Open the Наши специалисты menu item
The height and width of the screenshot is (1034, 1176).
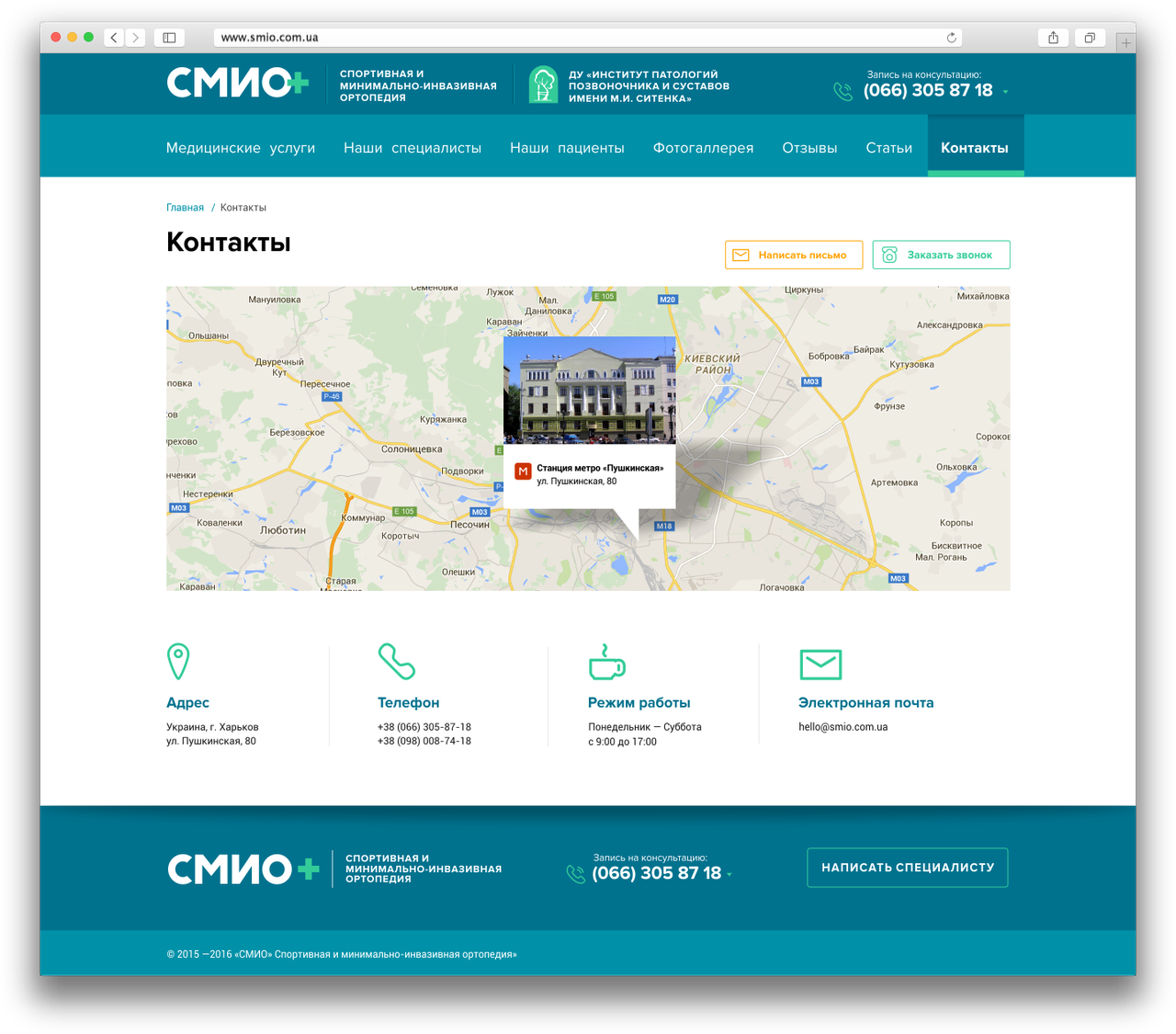pos(413,148)
